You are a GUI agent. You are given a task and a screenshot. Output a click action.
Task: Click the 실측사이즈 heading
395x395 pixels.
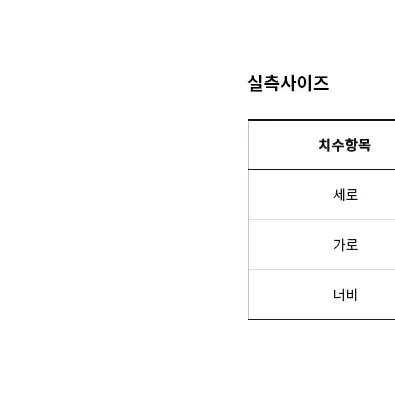[288, 83]
